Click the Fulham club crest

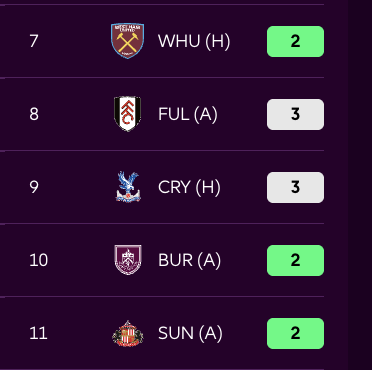[127, 114]
